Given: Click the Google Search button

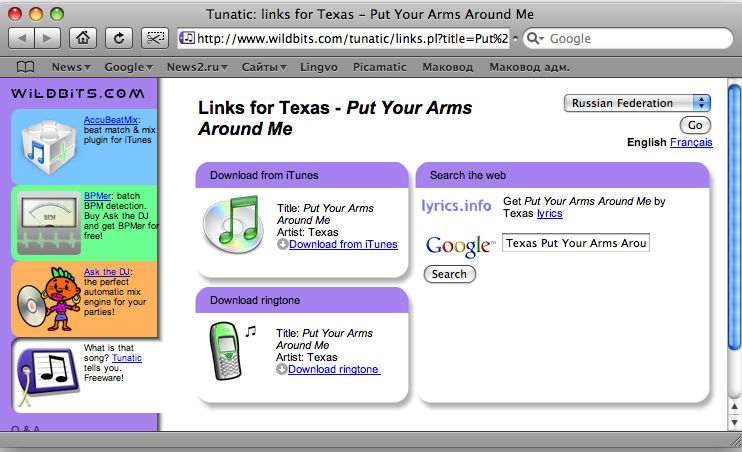Looking at the screenshot, I should pos(449,274).
